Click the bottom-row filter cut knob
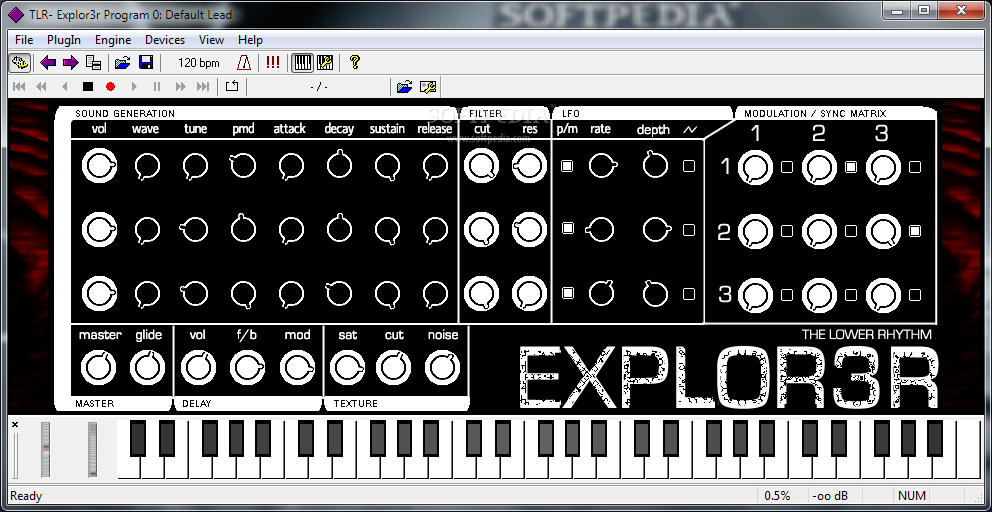Image resolution: width=992 pixels, height=512 pixels. coord(481,293)
